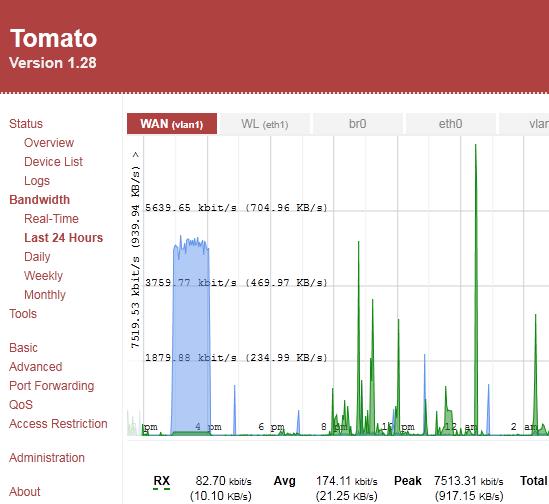
Task: Click the RX value 82.70 kbit/s
Action: [223, 481]
